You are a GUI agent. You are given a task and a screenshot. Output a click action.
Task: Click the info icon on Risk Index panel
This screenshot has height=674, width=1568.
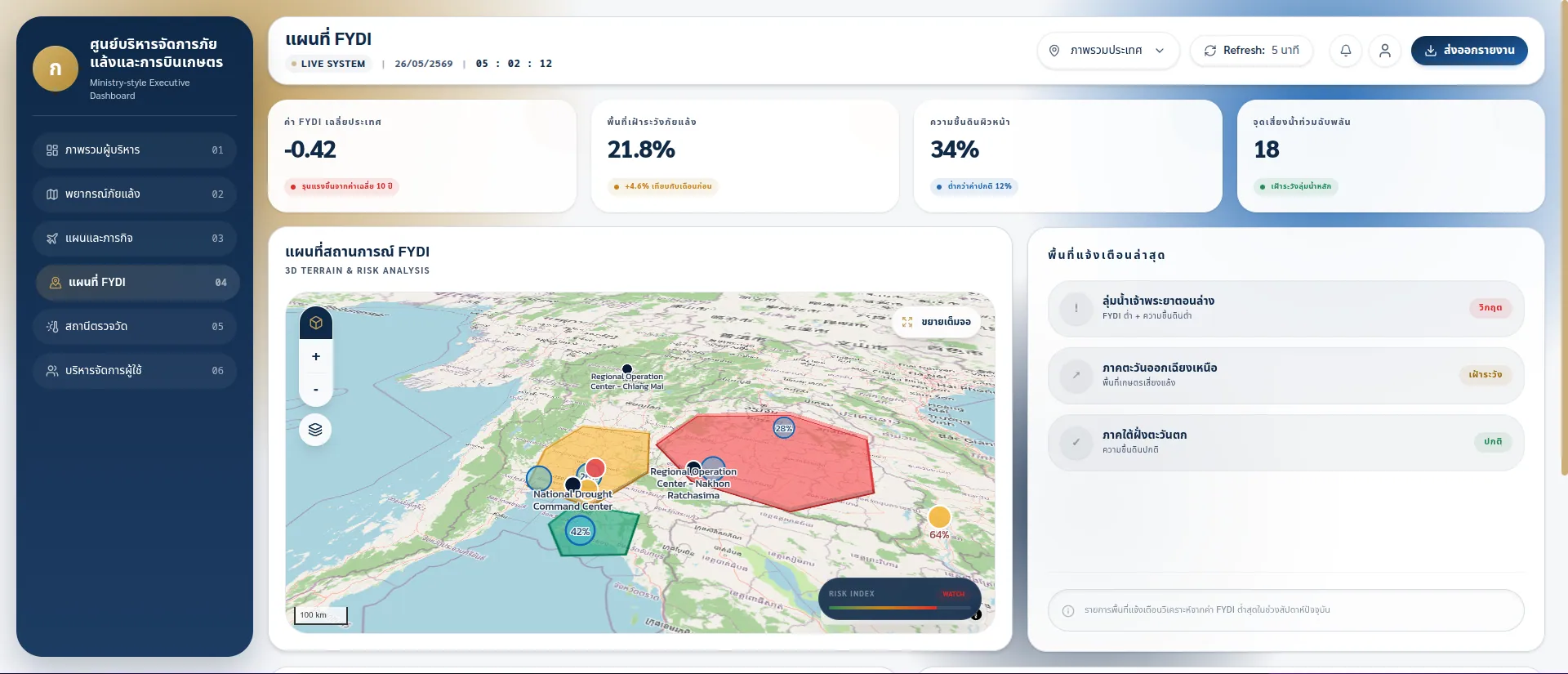[976, 614]
